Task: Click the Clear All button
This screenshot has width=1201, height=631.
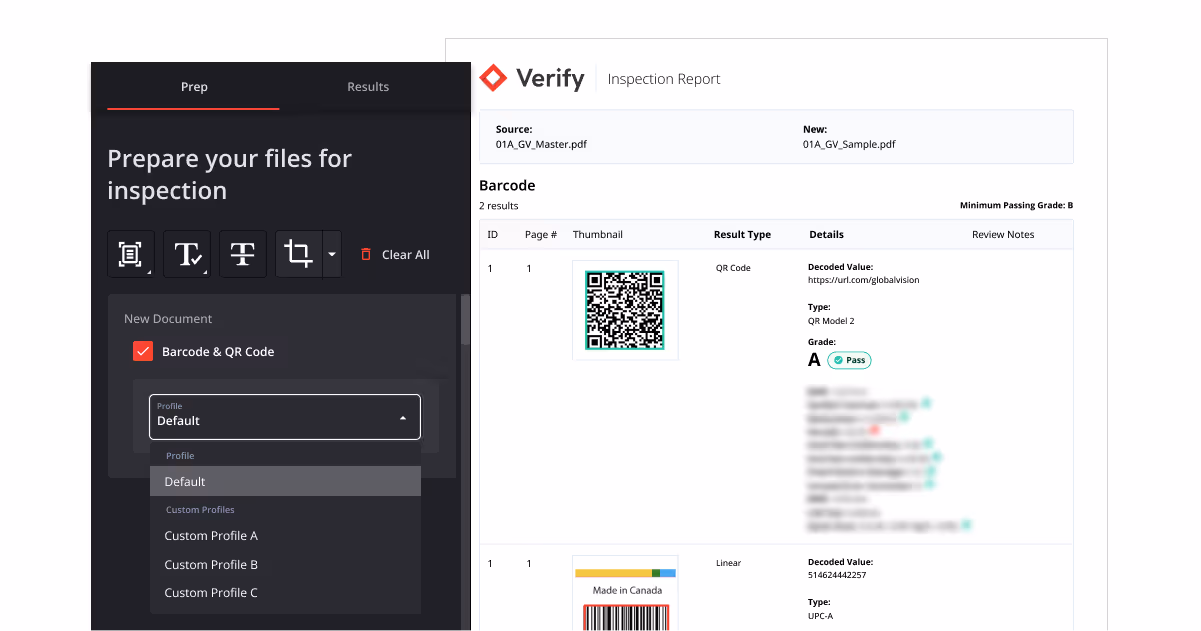Action: click(395, 255)
